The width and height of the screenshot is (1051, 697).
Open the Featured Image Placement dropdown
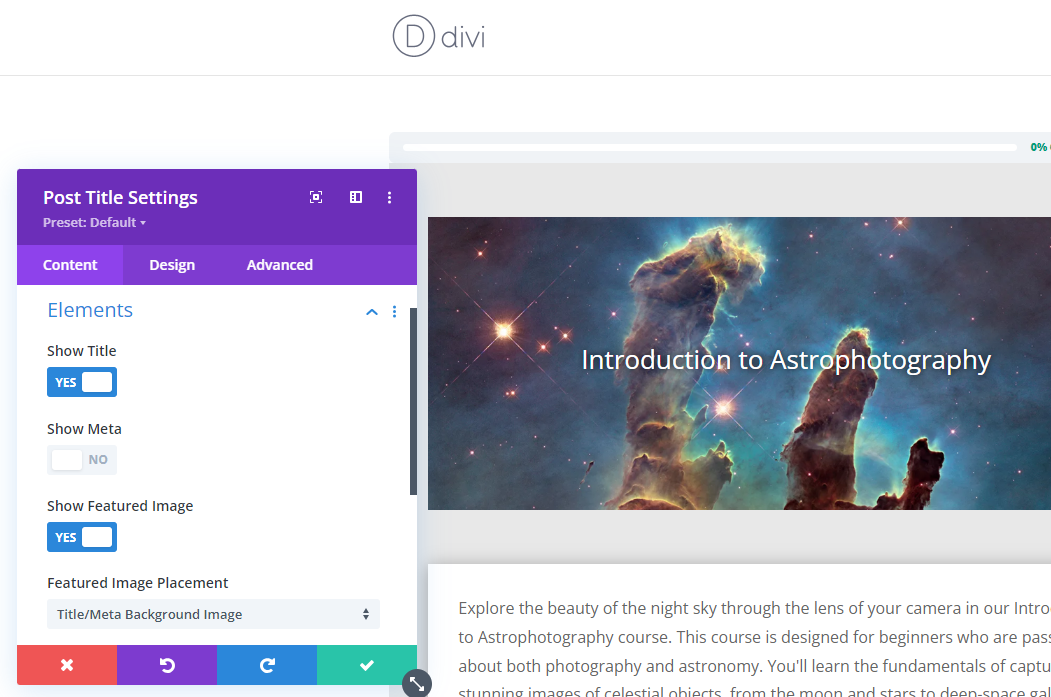pos(213,614)
